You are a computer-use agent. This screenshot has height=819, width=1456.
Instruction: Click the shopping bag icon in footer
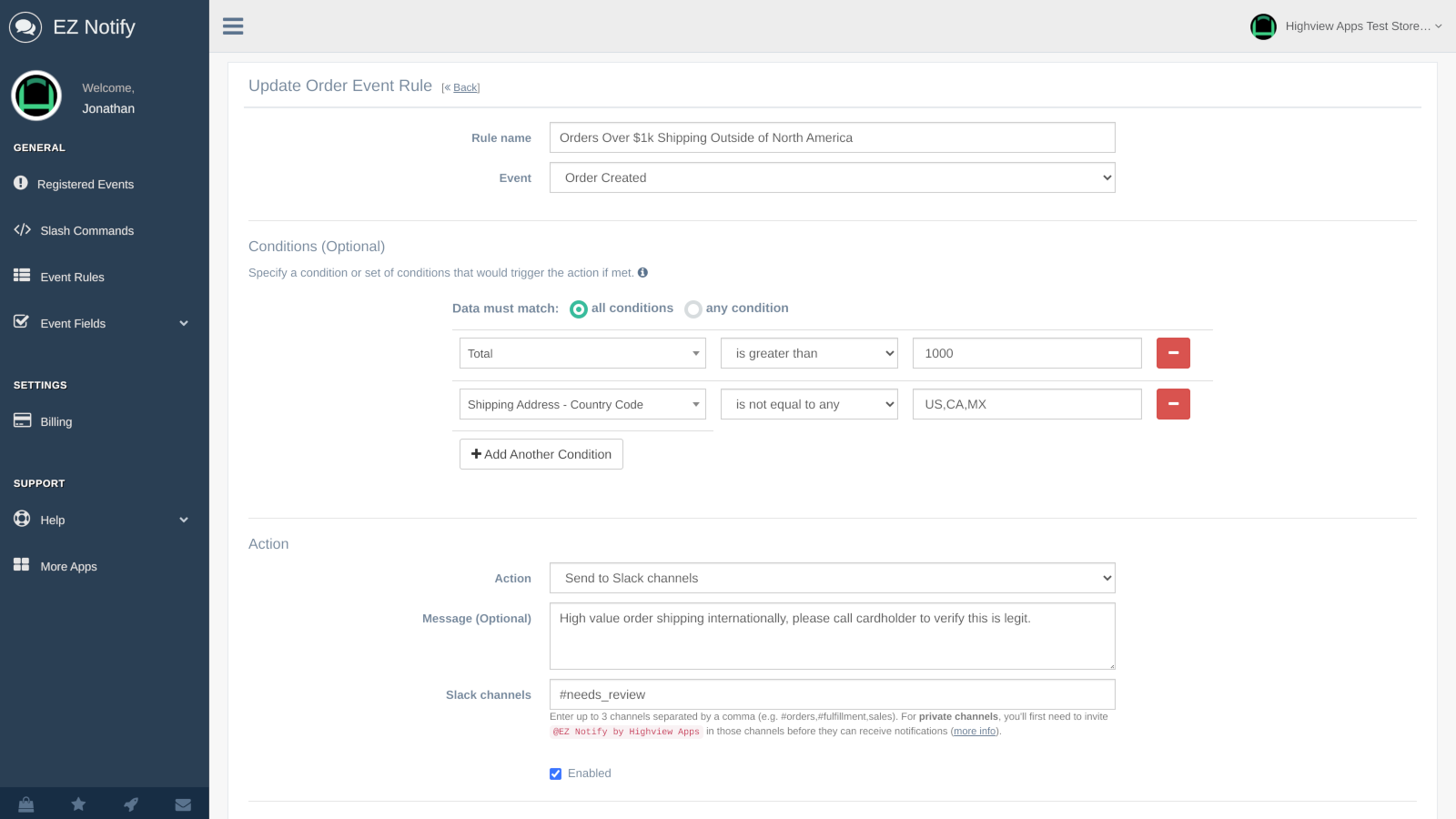coord(25,804)
